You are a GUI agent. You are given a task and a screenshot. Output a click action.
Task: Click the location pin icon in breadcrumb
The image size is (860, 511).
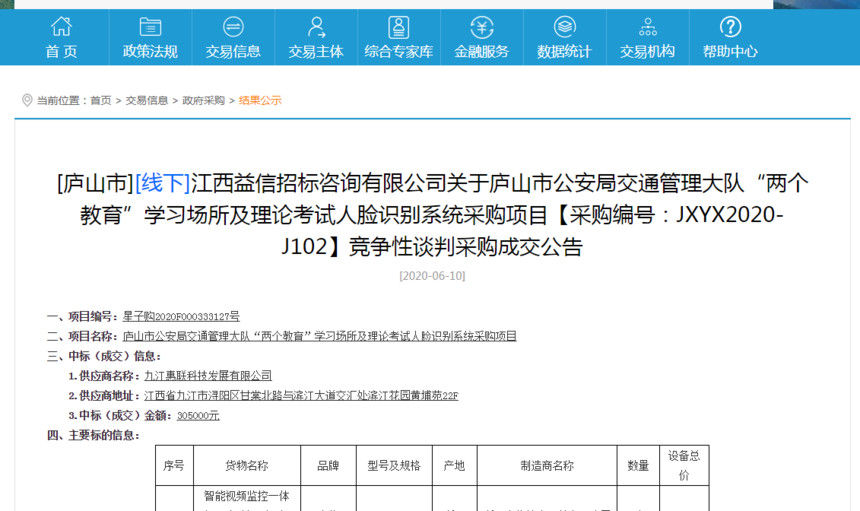27,100
